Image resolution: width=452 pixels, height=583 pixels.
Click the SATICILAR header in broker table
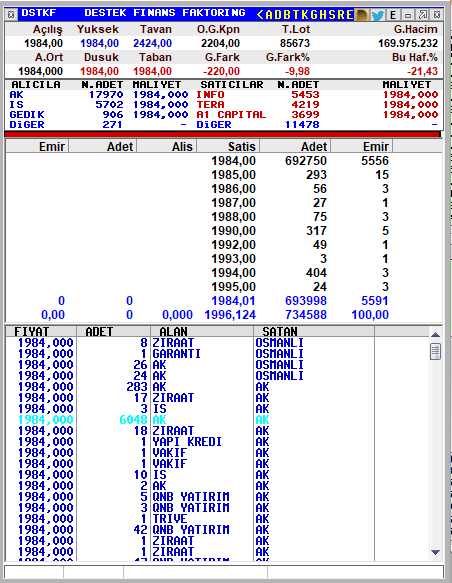(232, 85)
